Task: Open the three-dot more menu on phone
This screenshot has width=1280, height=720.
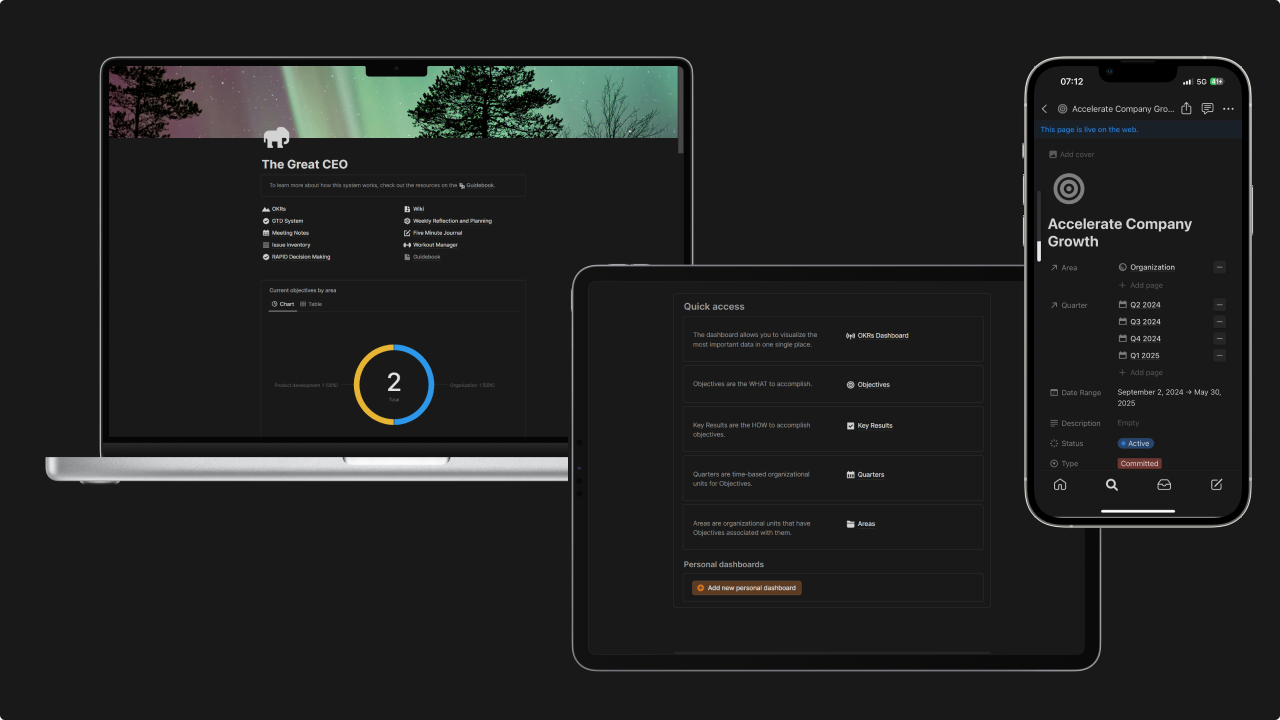Action: pos(1228,109)
